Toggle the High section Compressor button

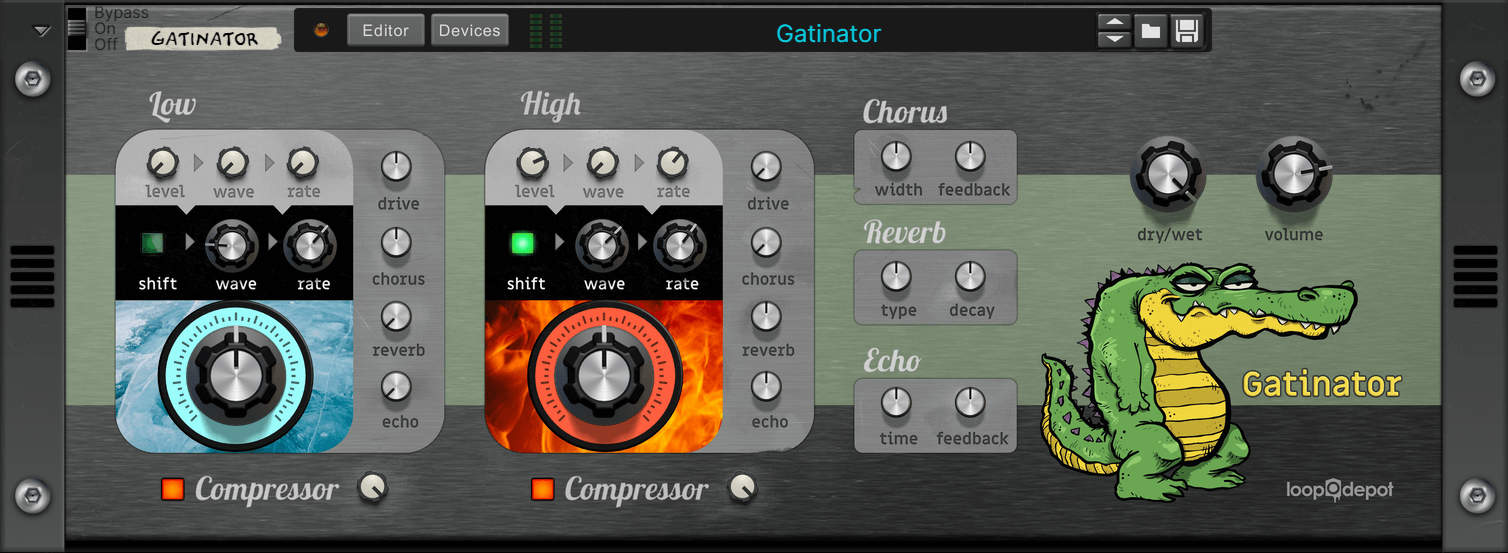click(543, 489)
